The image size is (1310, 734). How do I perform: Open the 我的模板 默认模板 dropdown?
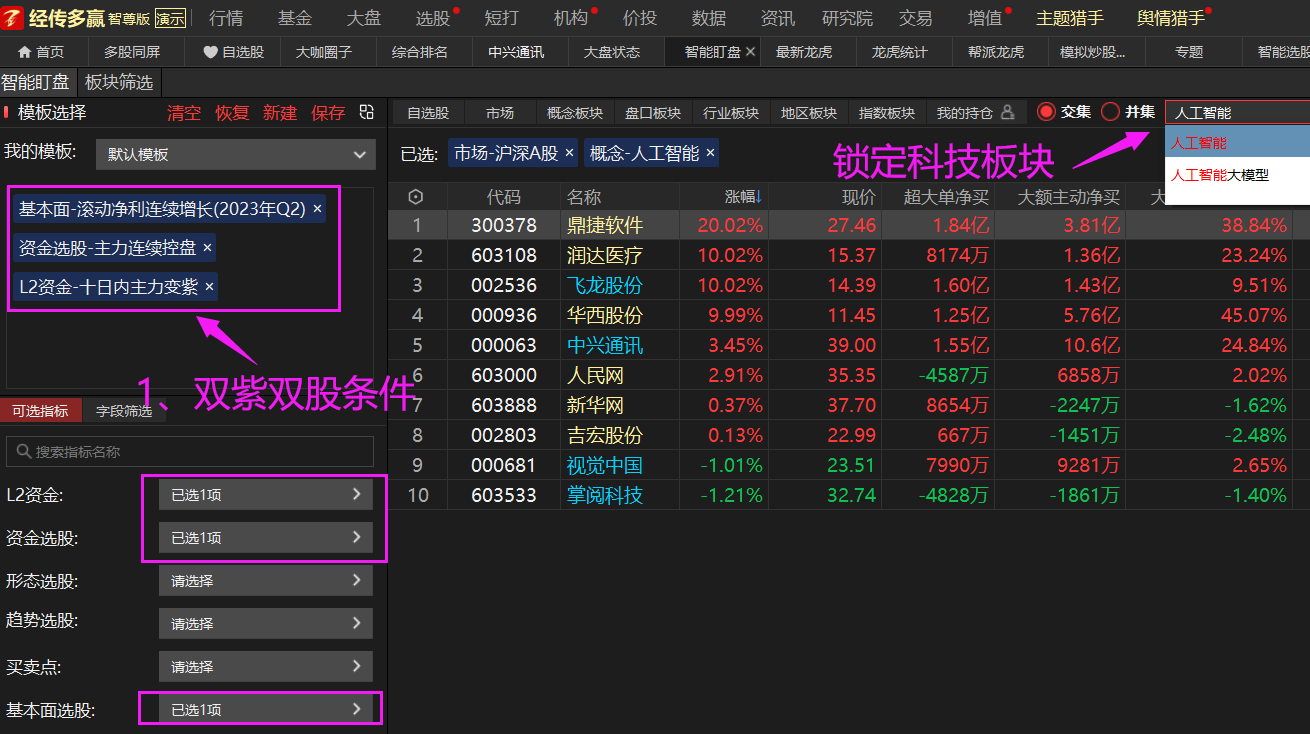tap(236, 154)
